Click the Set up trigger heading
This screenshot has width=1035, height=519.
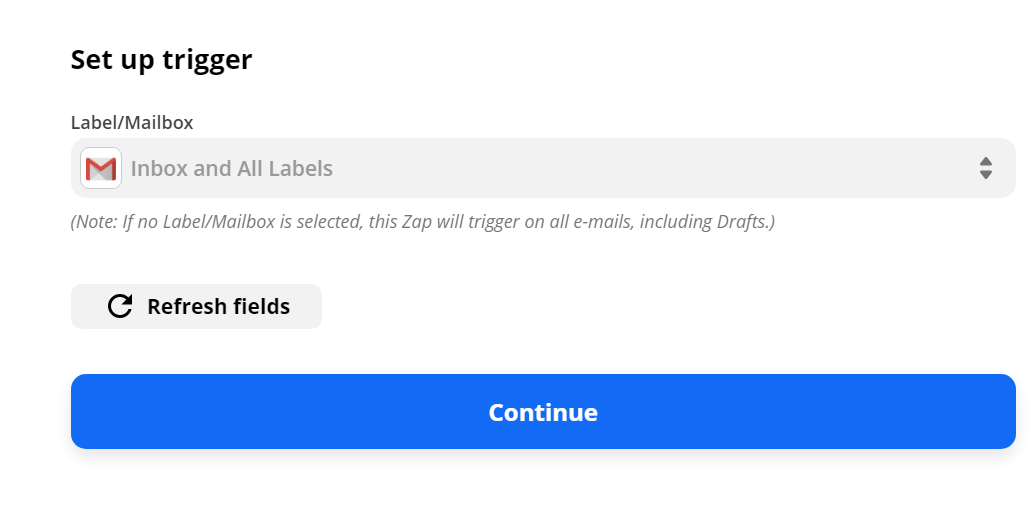[161, 60]
